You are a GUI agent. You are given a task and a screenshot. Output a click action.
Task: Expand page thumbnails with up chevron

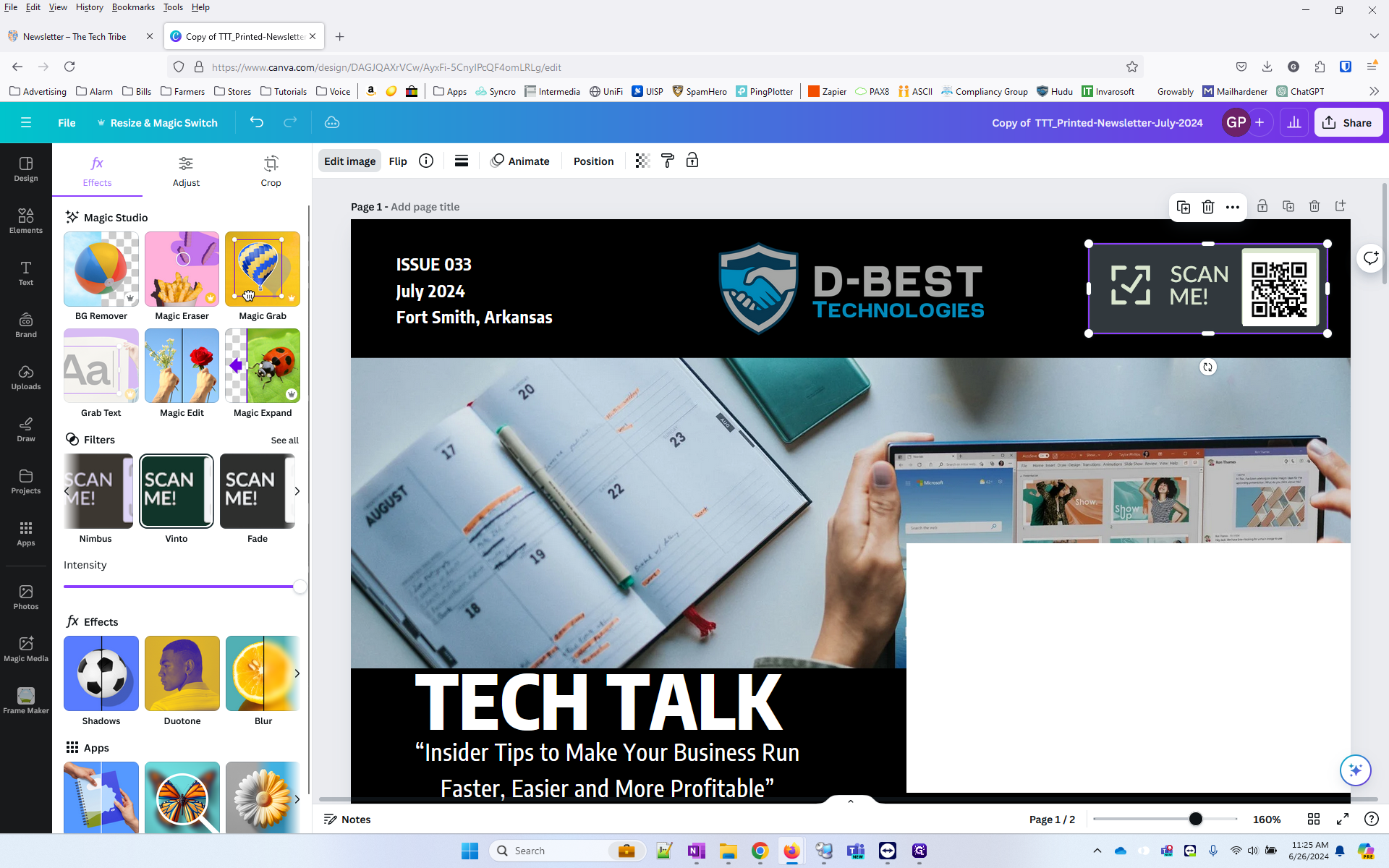tap(851, 801)
